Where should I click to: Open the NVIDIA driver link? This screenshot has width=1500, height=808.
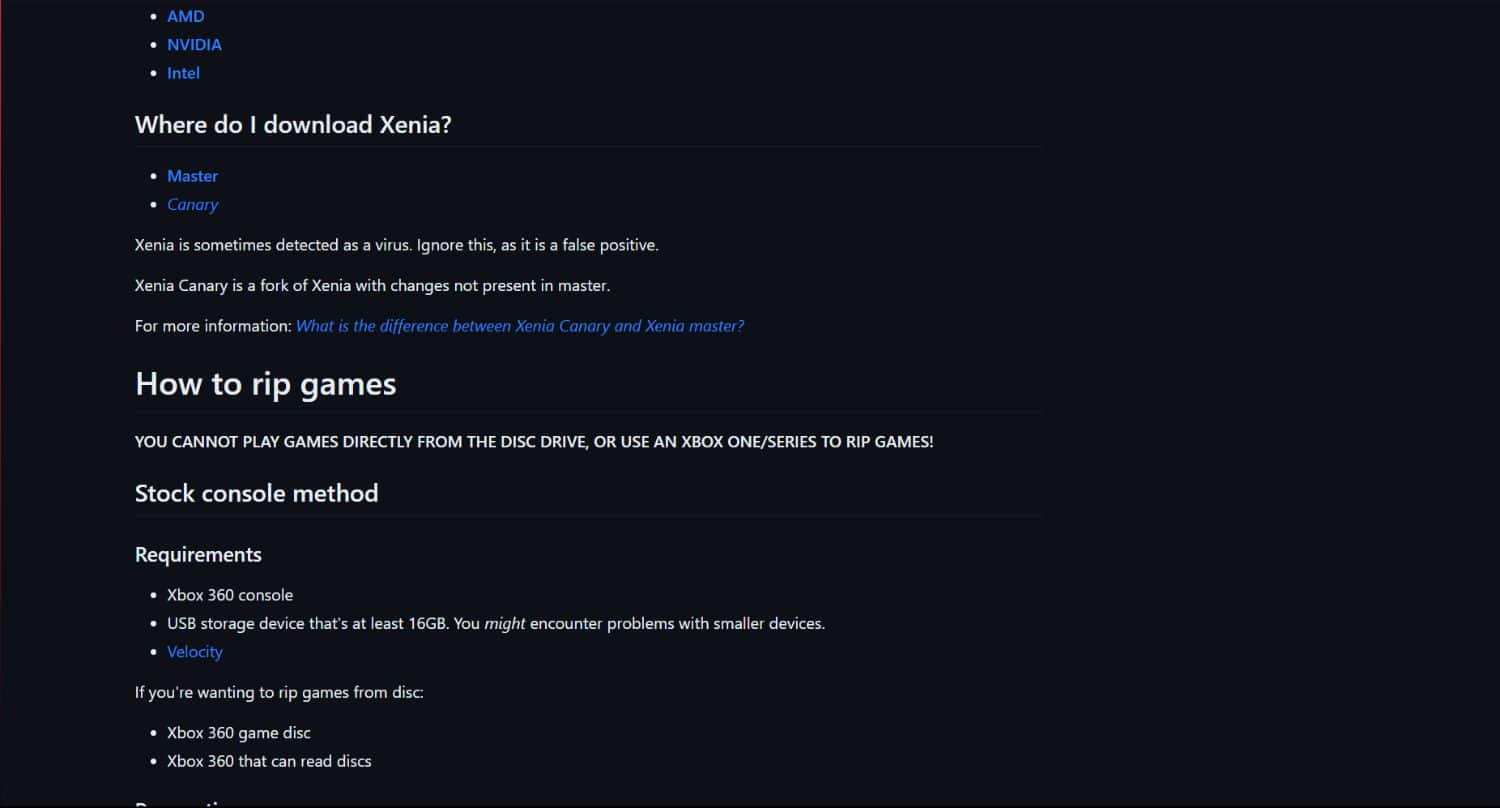click(x=194, y=44)
